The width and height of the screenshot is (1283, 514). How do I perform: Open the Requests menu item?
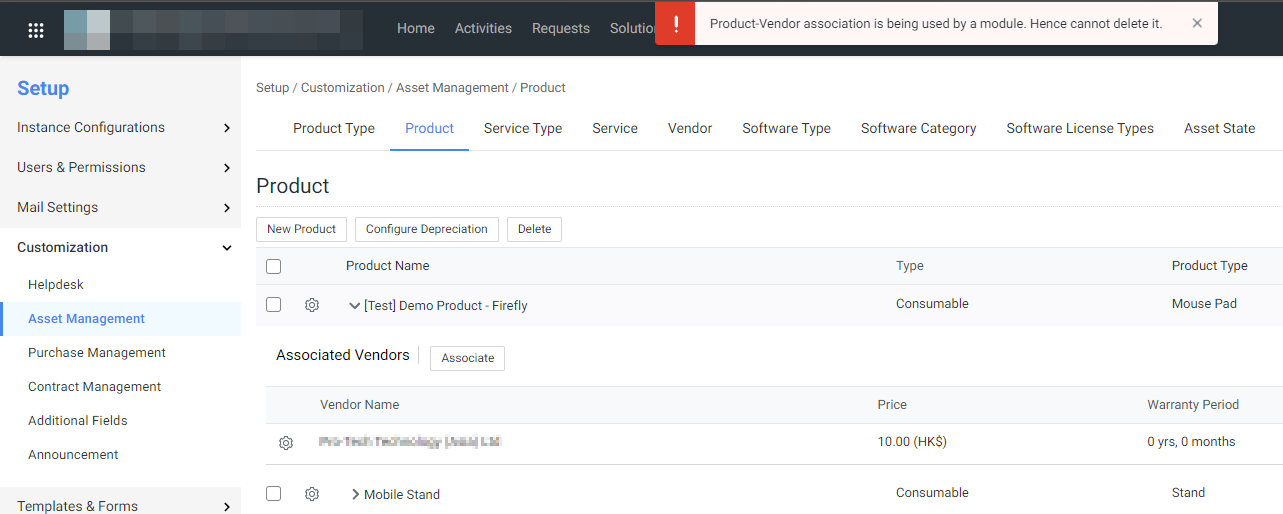click(x=561, y=28)
